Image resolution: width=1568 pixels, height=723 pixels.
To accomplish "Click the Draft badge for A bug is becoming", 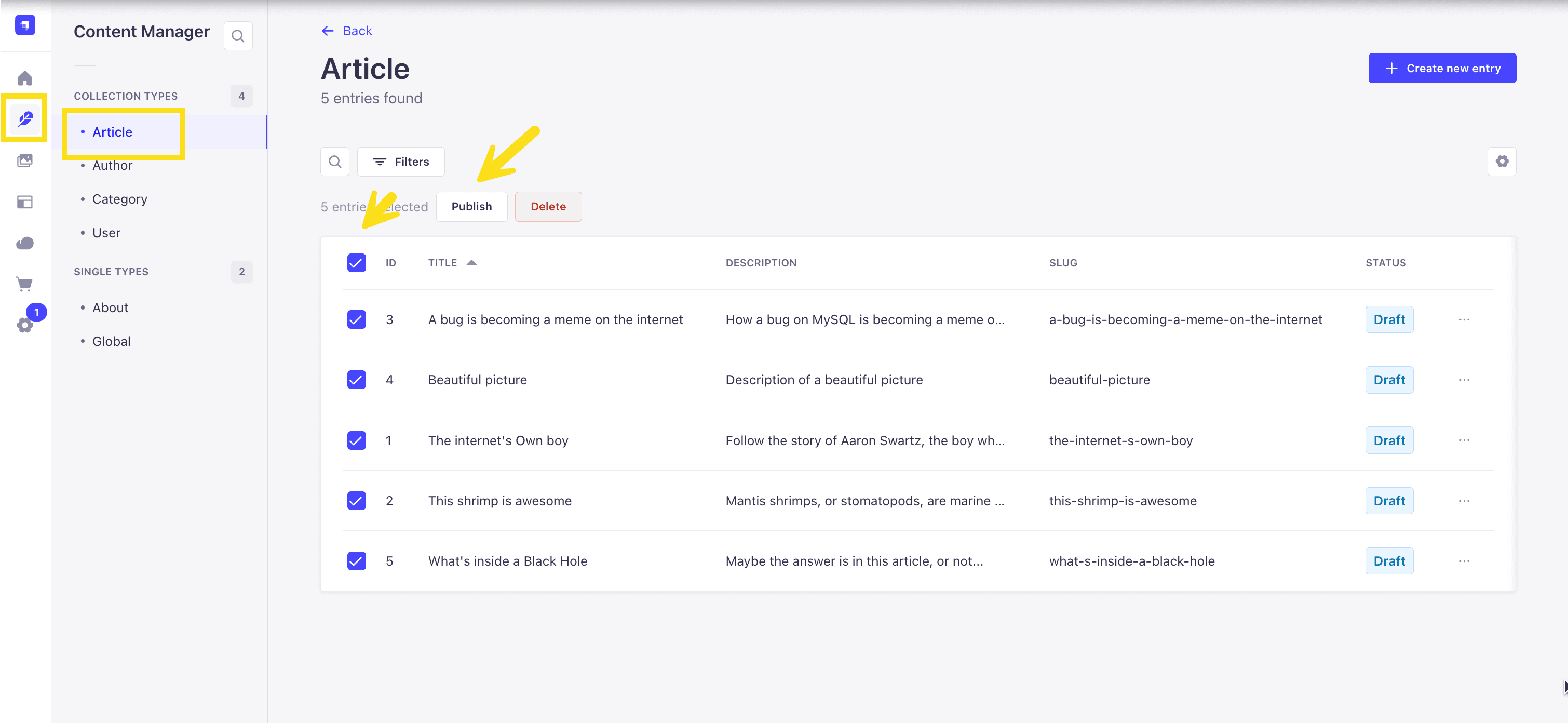I will [x=1389, y=319].
